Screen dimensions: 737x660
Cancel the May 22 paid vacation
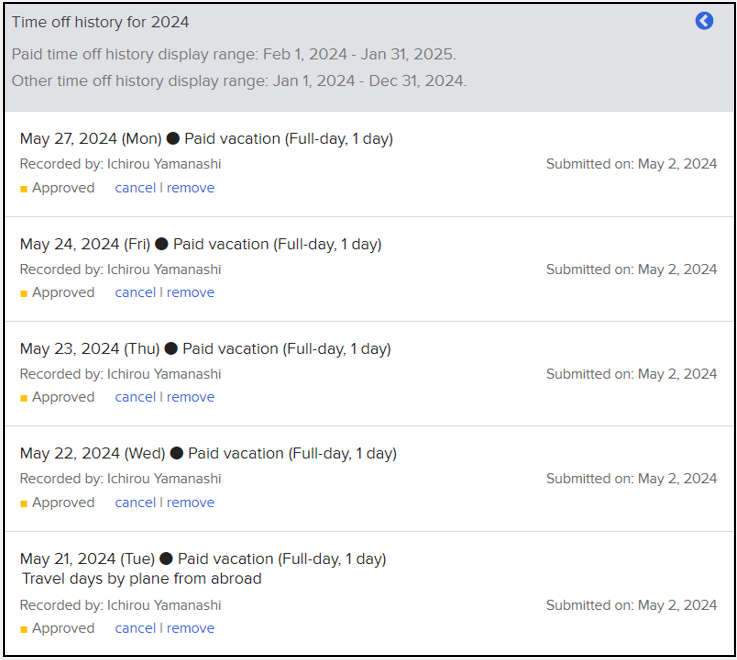135,503
